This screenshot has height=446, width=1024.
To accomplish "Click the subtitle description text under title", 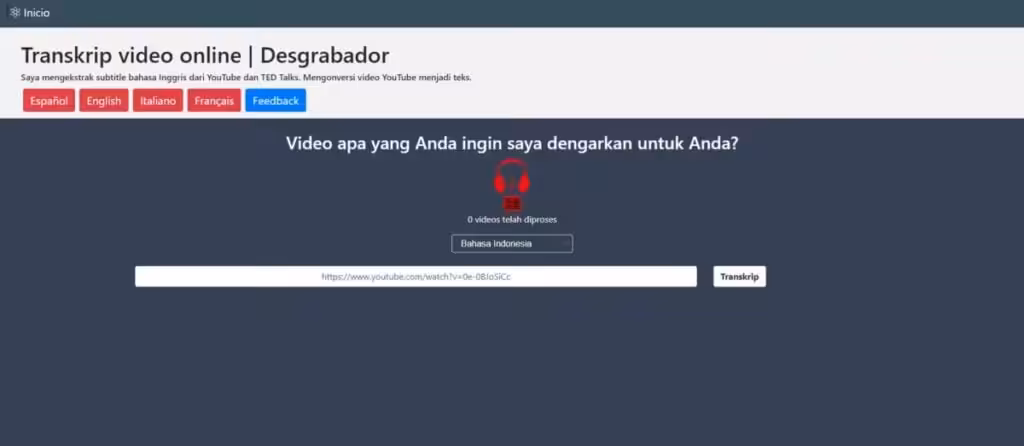I will click(246, 77).
